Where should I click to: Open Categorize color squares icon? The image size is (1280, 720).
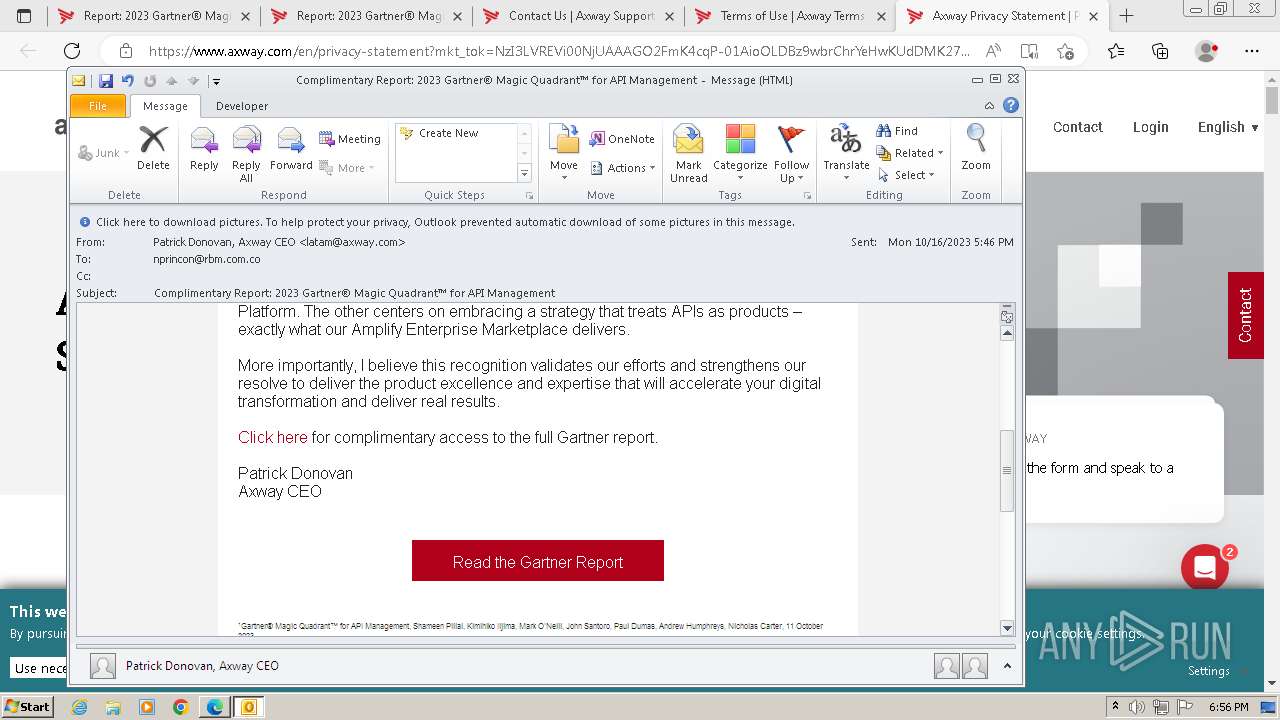click(x=740, y=140)
